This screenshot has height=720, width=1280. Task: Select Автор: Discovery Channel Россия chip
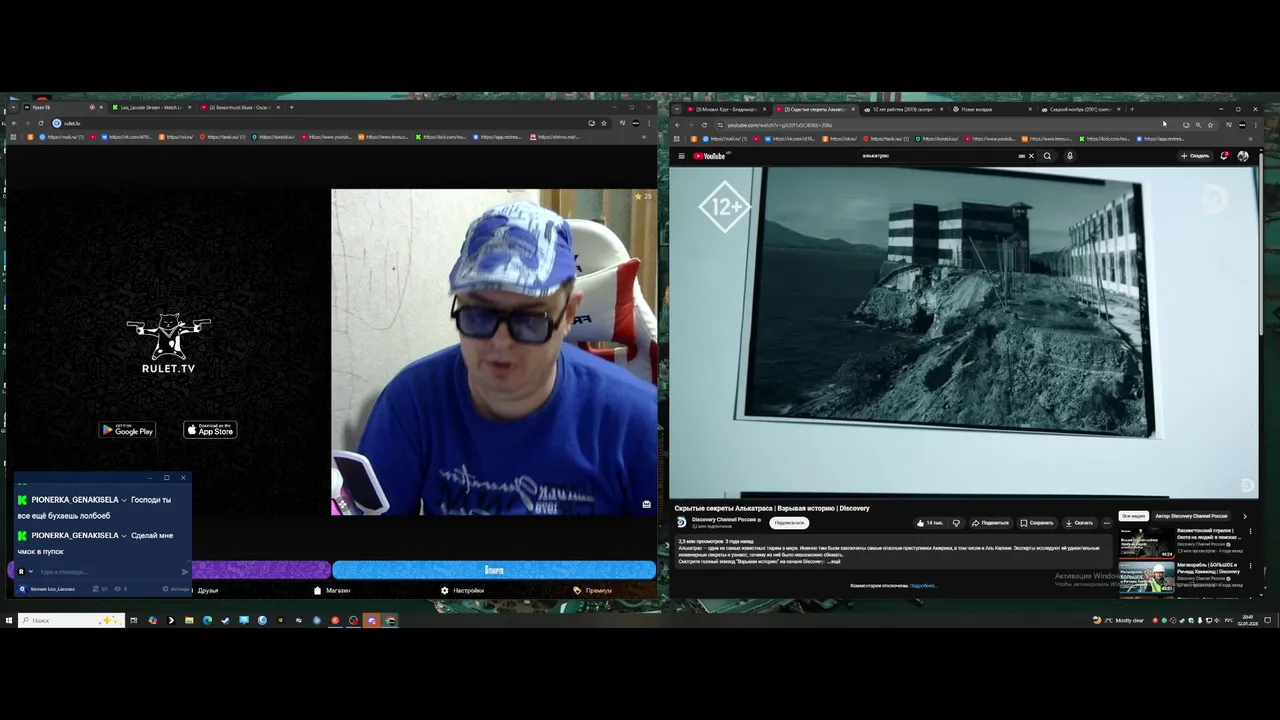click(x=1191, y=516)
